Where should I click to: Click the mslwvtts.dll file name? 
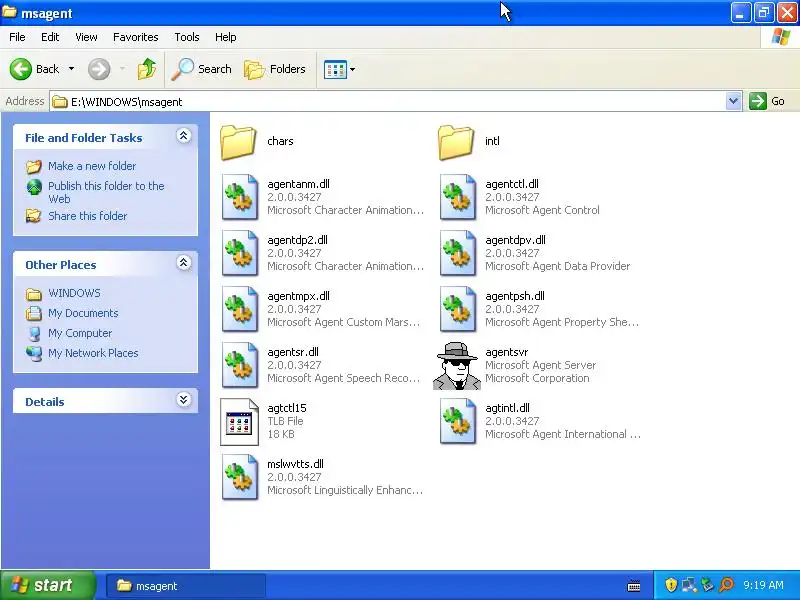click(x=295, y=464)
